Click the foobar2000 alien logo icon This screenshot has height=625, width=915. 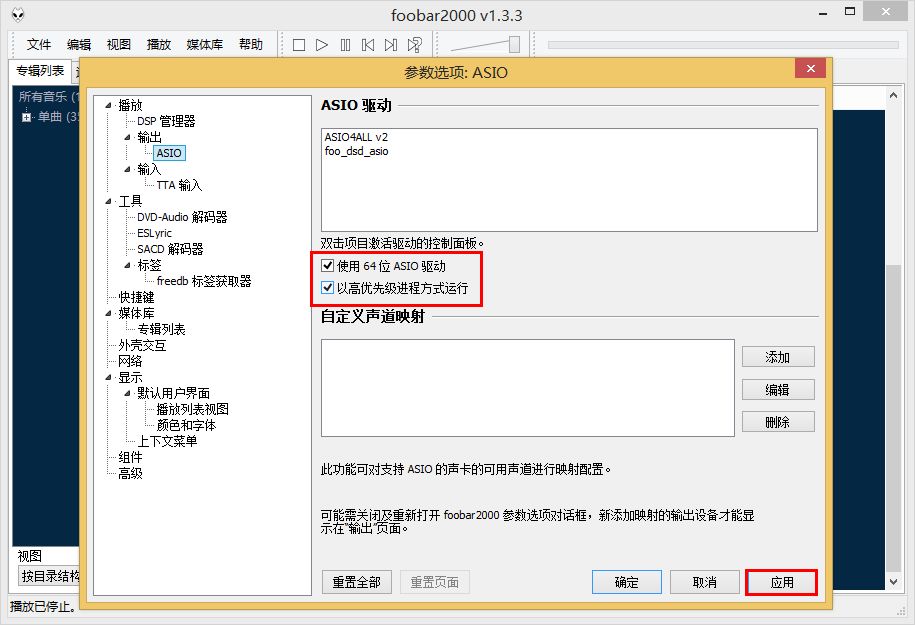[x=18, y=15]
